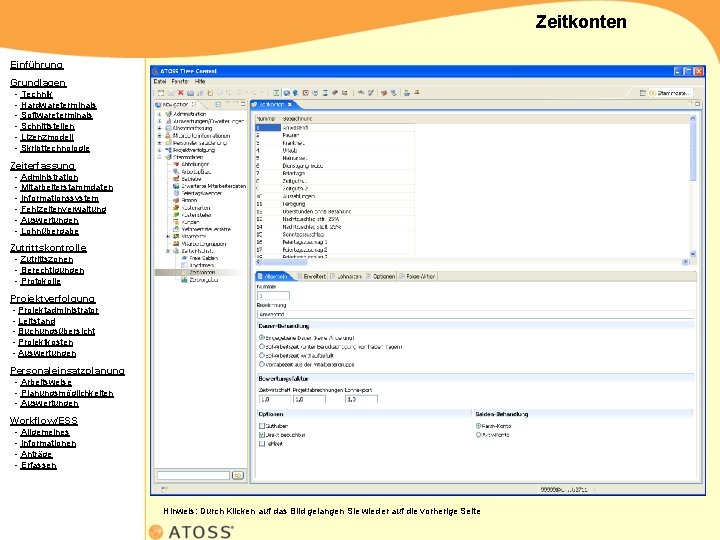Viewport: 720px width, 540px height.
Task: Click the Zeitregeln chart icon in tree
Action: [184, 280]
